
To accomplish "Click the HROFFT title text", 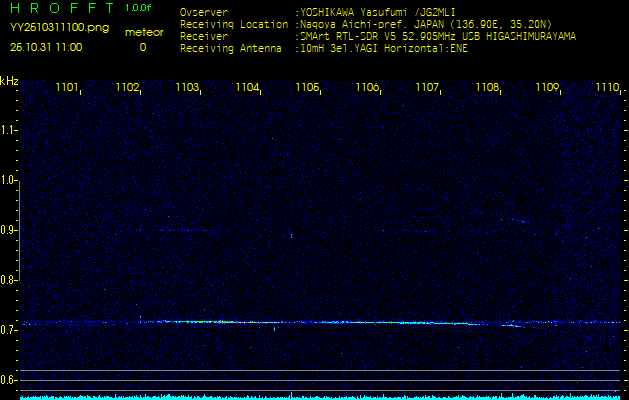I will pyautogui.click(x=59, y=9).
